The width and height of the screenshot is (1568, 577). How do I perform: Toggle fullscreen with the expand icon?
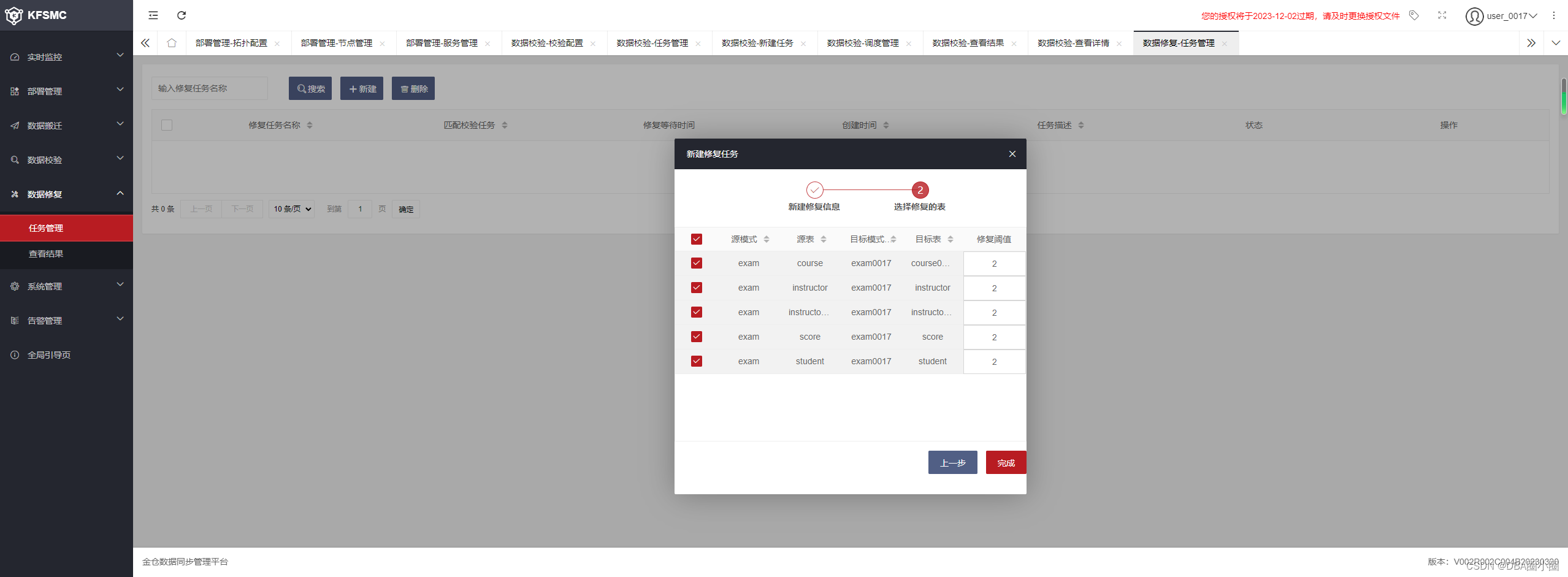[x=1442, y=15]
